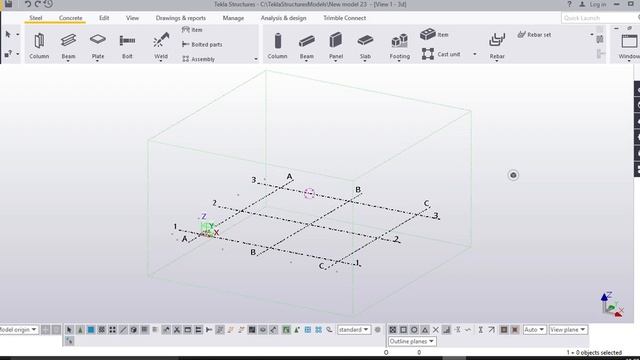Activate the Bolt tool

point(127,46)
